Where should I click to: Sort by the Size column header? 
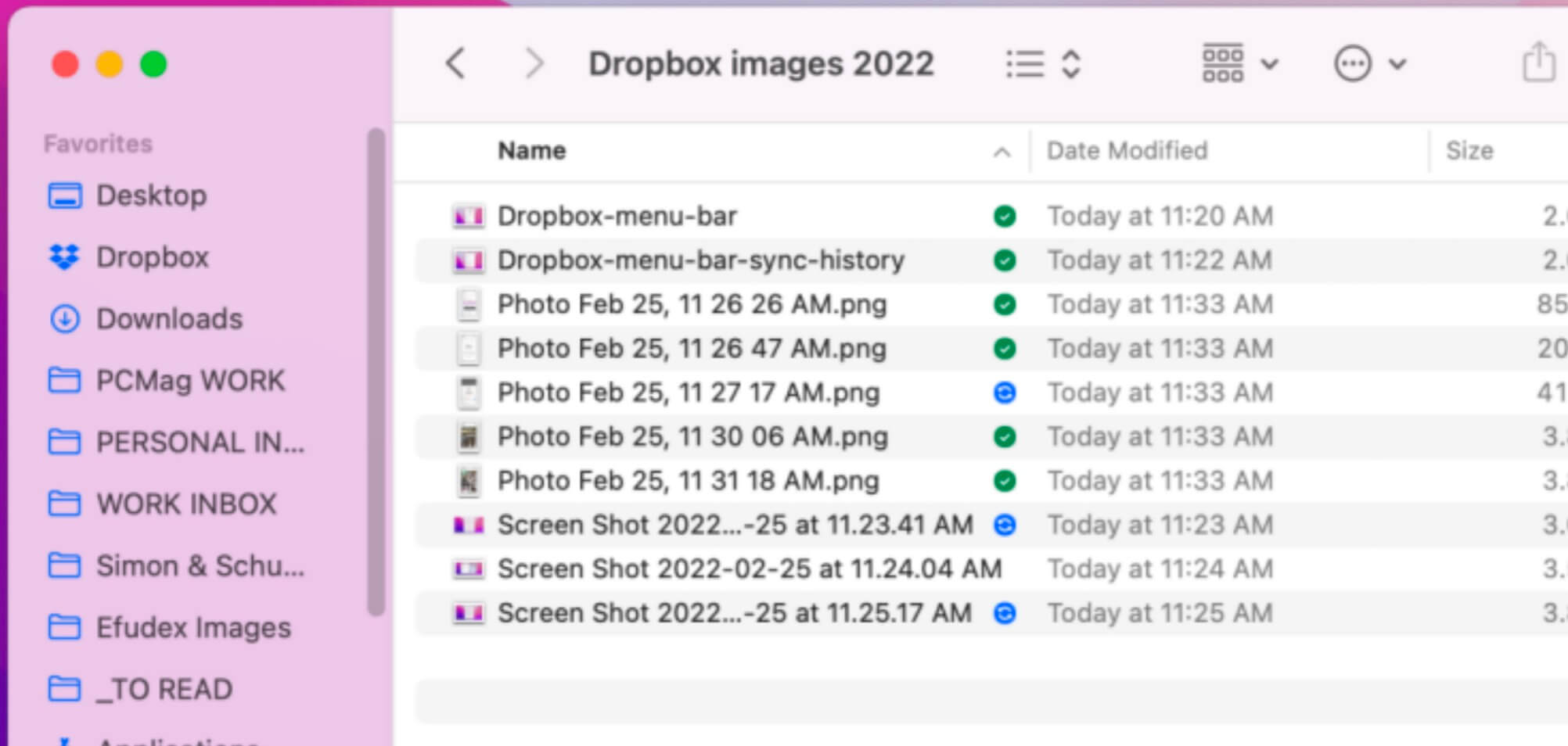coord(1469,150)
